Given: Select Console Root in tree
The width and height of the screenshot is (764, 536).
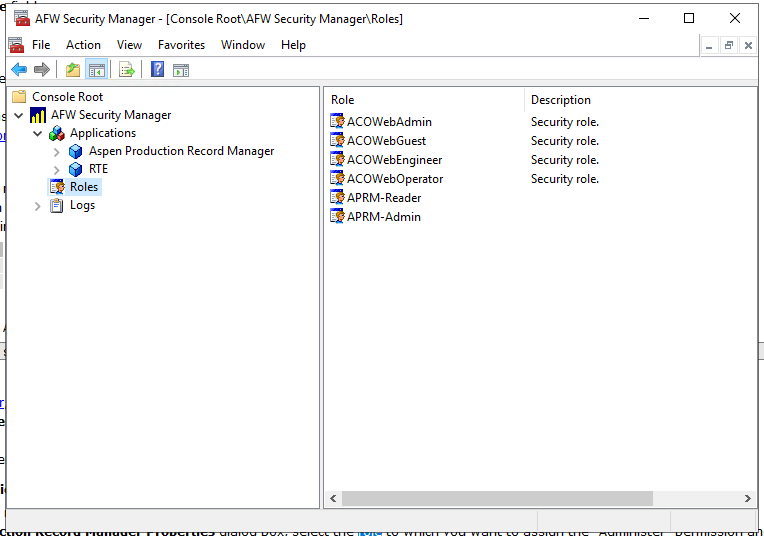Looking at the screenshot, I should pos(67,97).
